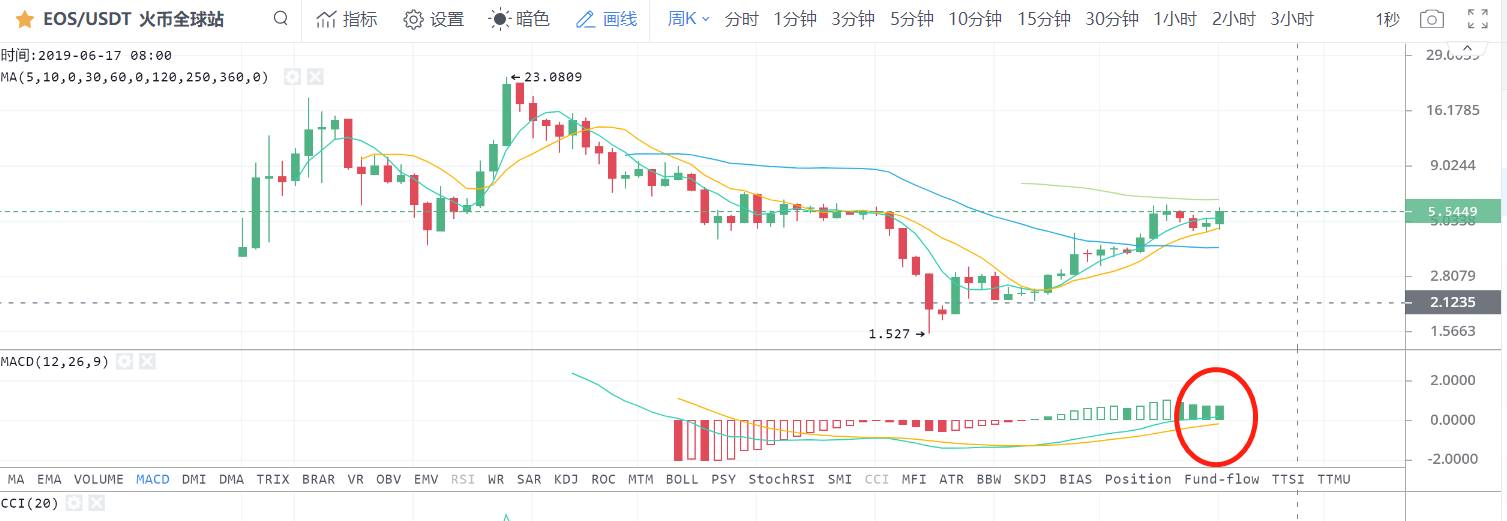
Task: Select the TTSI indicator tab
Action: (x=1288, y=479)
